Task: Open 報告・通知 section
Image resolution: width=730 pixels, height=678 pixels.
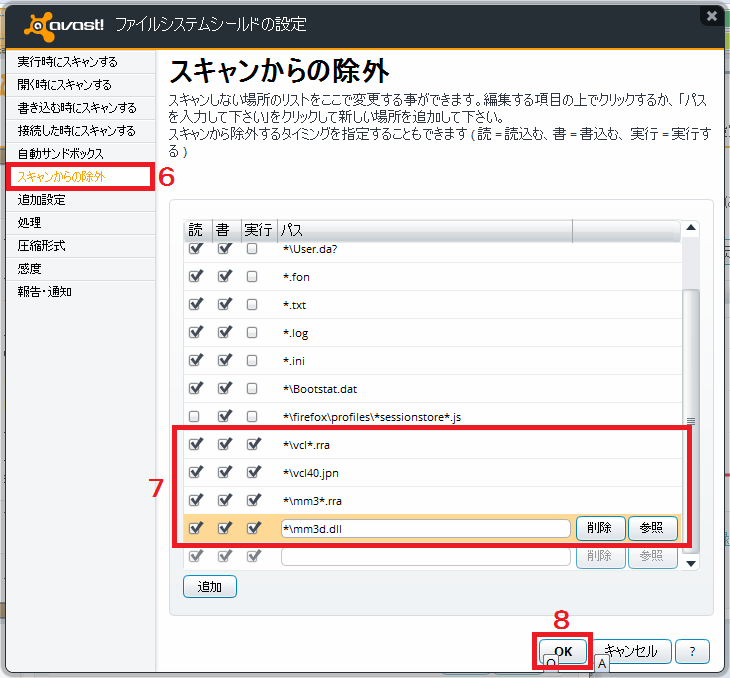Action: point(45,292)
